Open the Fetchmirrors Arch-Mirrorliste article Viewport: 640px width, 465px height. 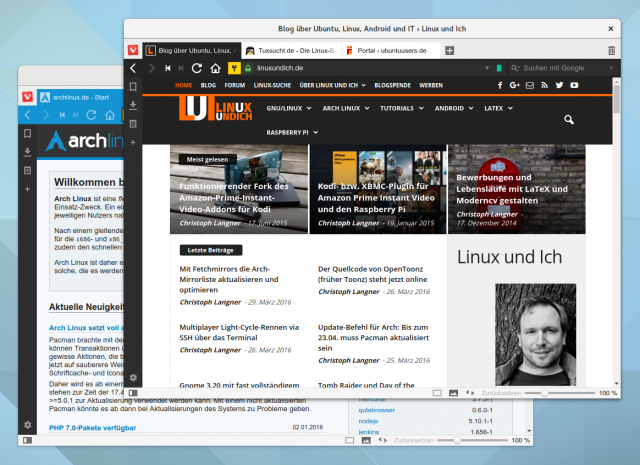(229, 280)
